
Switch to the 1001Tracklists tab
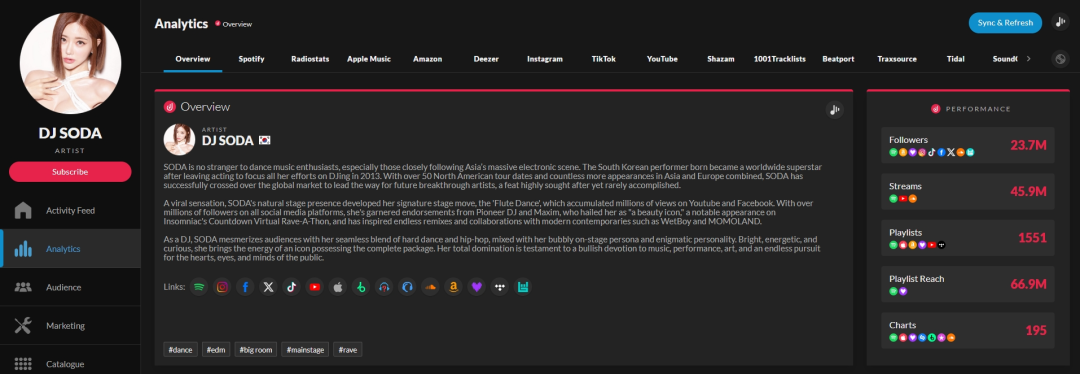click(780, 59)
